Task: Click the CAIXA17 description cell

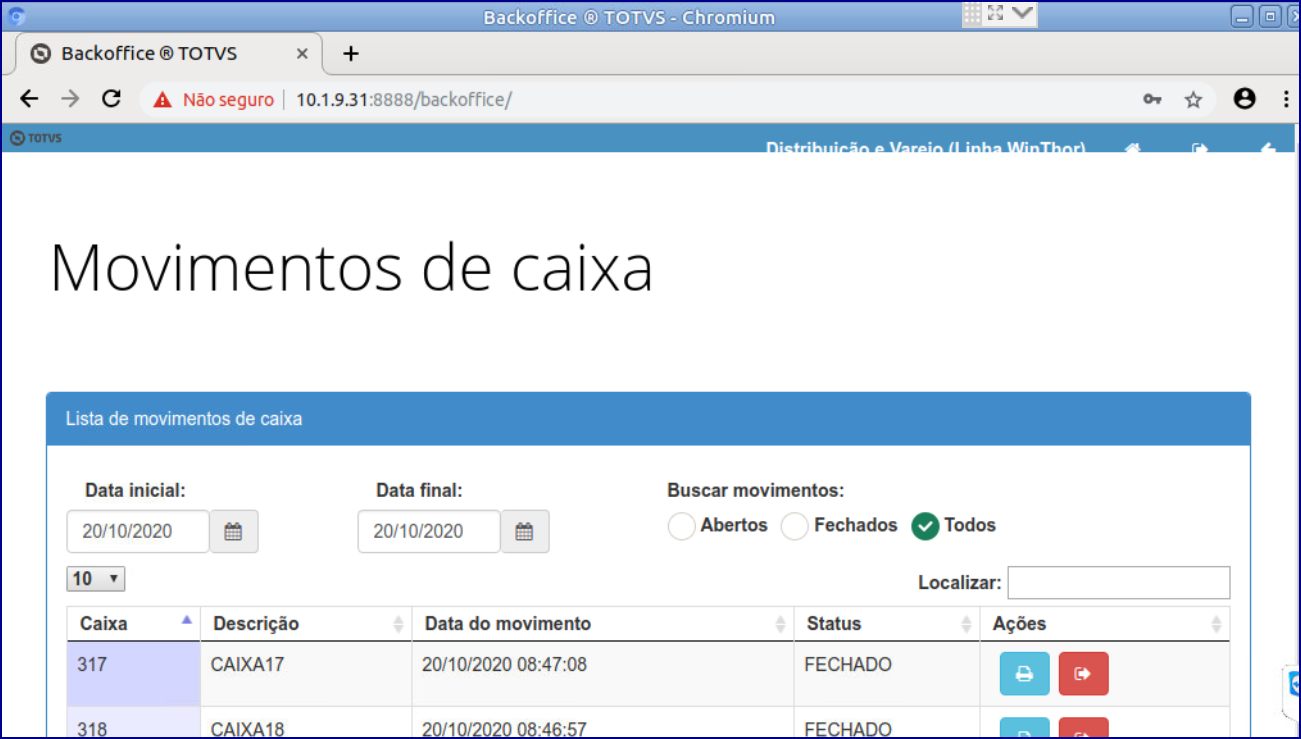Action: coord(306,674)
